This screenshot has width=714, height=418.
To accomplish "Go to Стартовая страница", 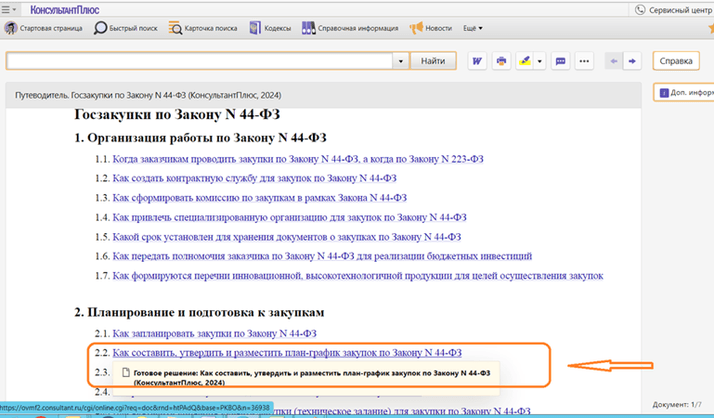I will (51, 28).
